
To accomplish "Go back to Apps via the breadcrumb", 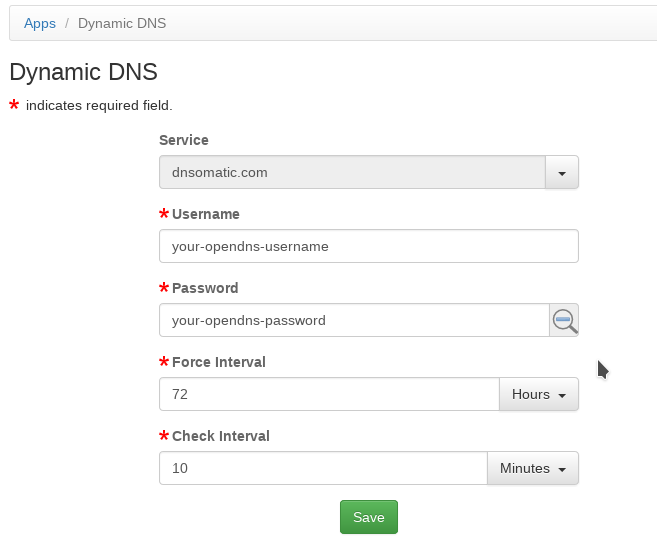I will 40,23.
